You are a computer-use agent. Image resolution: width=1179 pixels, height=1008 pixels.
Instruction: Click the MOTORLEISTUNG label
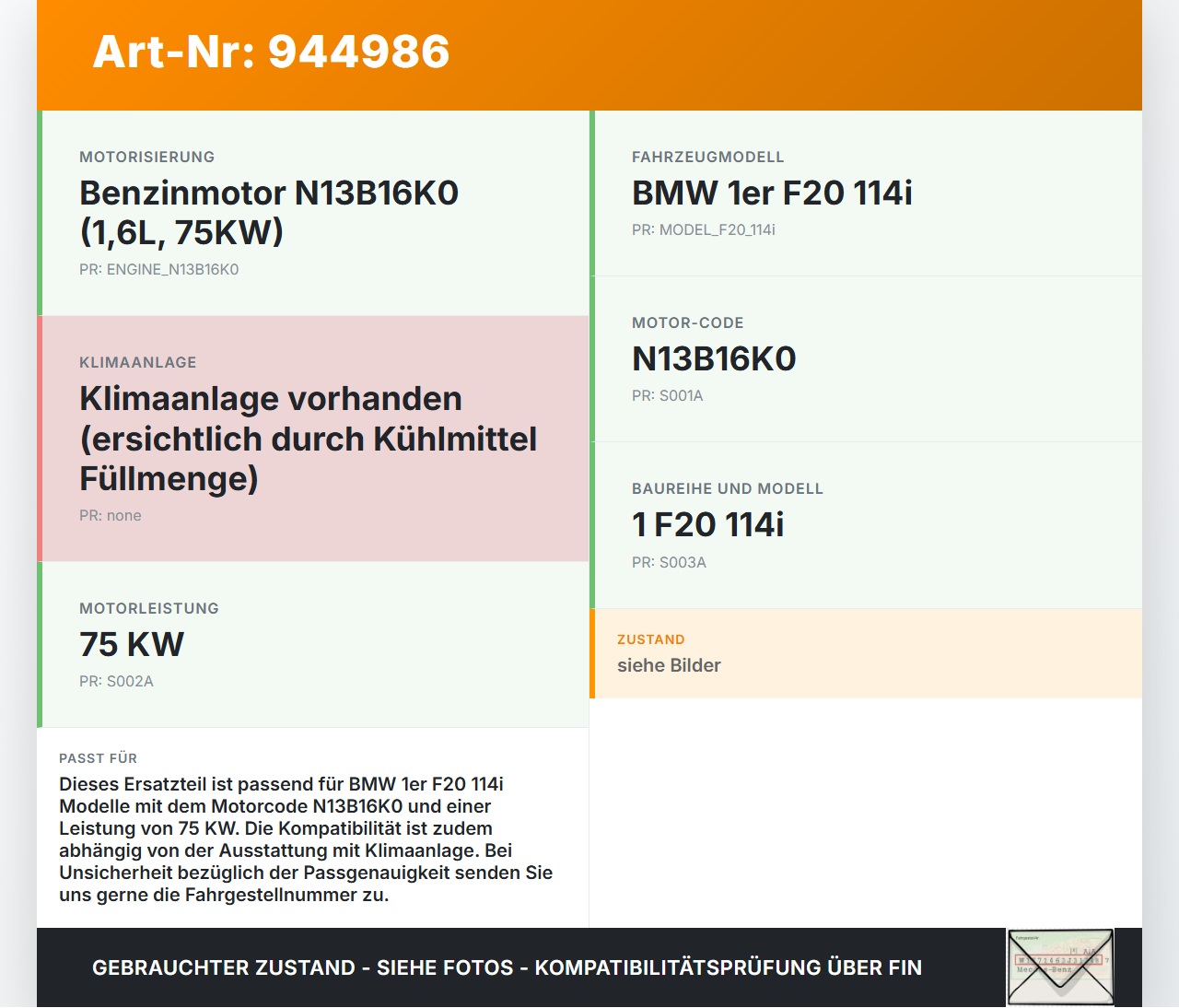click(x=149, y=609)
